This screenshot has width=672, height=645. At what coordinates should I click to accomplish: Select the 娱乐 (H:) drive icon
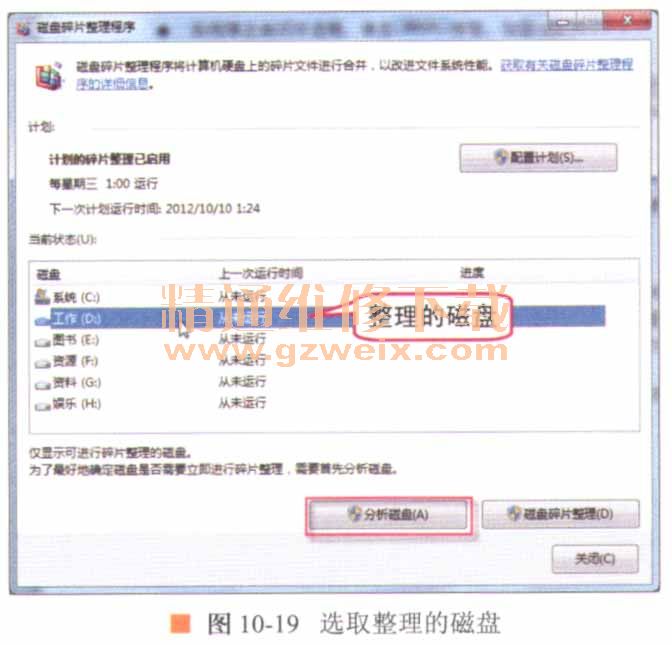click(x=42, y=405)
